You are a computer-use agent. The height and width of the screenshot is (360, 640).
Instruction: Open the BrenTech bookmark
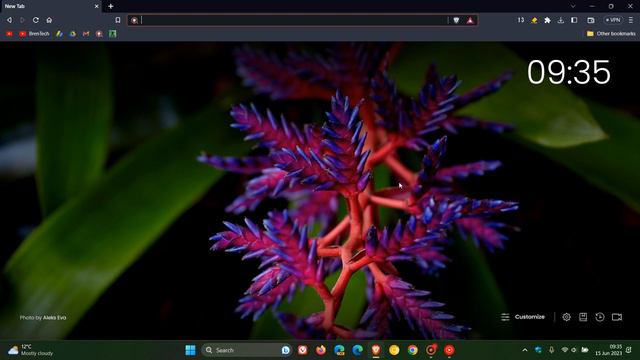click(34, 34)
